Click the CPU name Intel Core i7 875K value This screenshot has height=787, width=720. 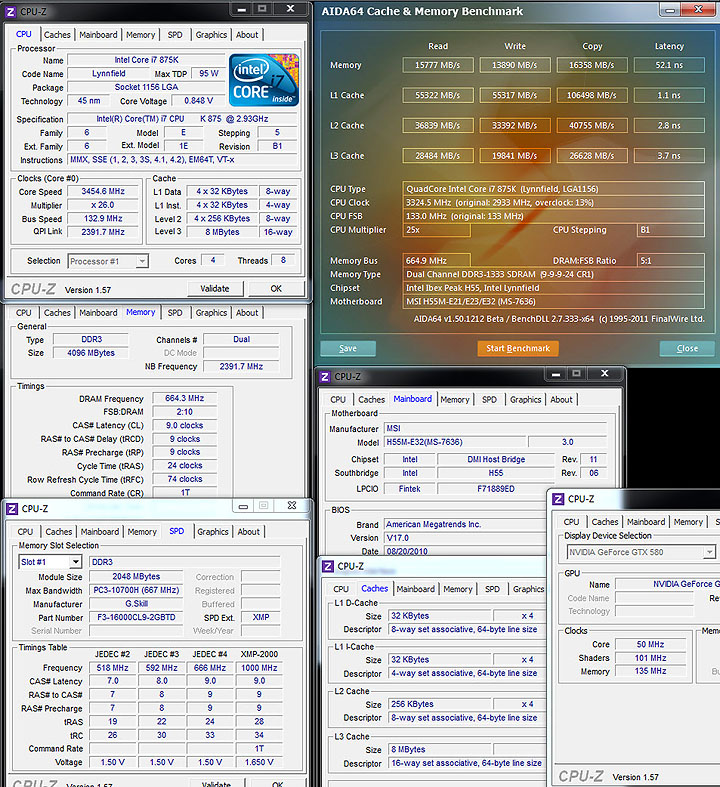(x=146, y=60)
